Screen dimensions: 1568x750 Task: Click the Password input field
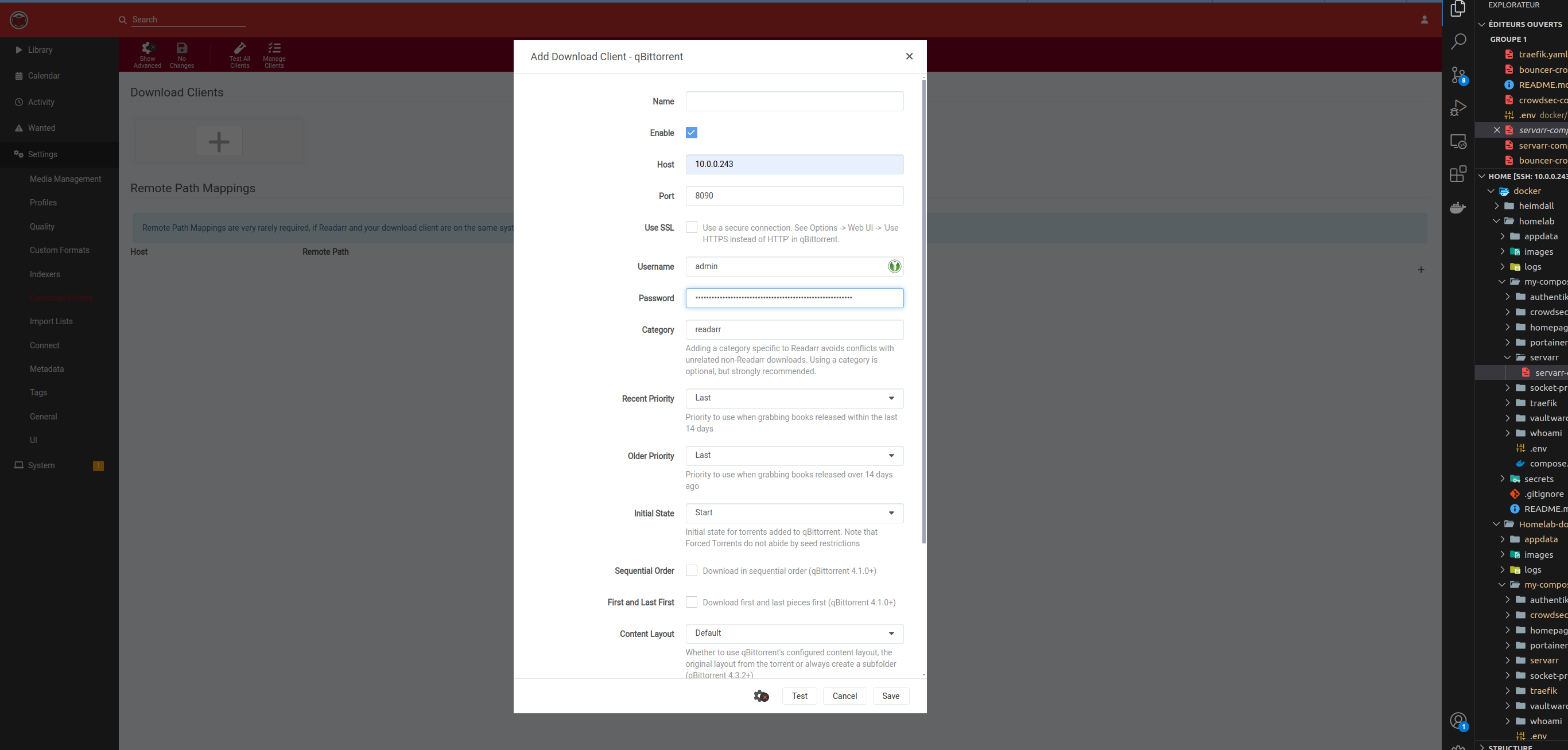(794, 298)
